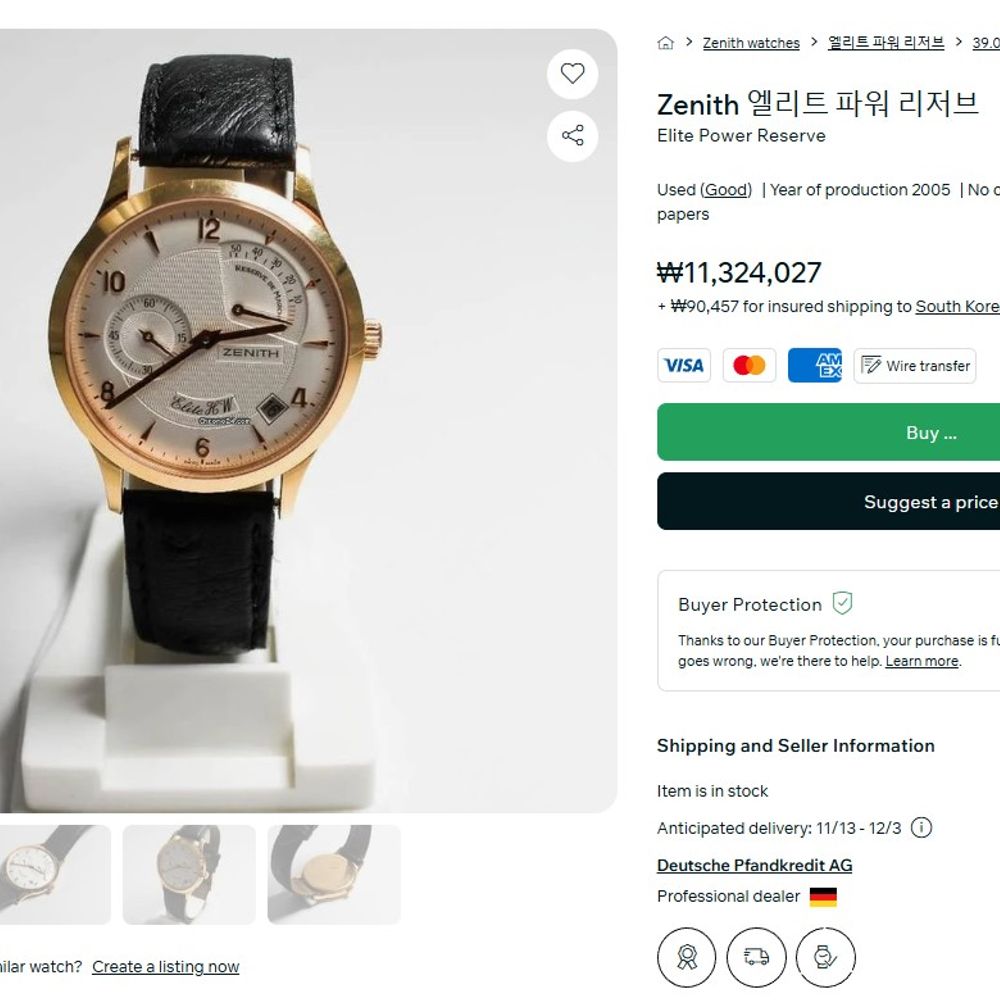Click Create a listing now link
This screenshot has width=1000, height=1000.
pos(166,967)
